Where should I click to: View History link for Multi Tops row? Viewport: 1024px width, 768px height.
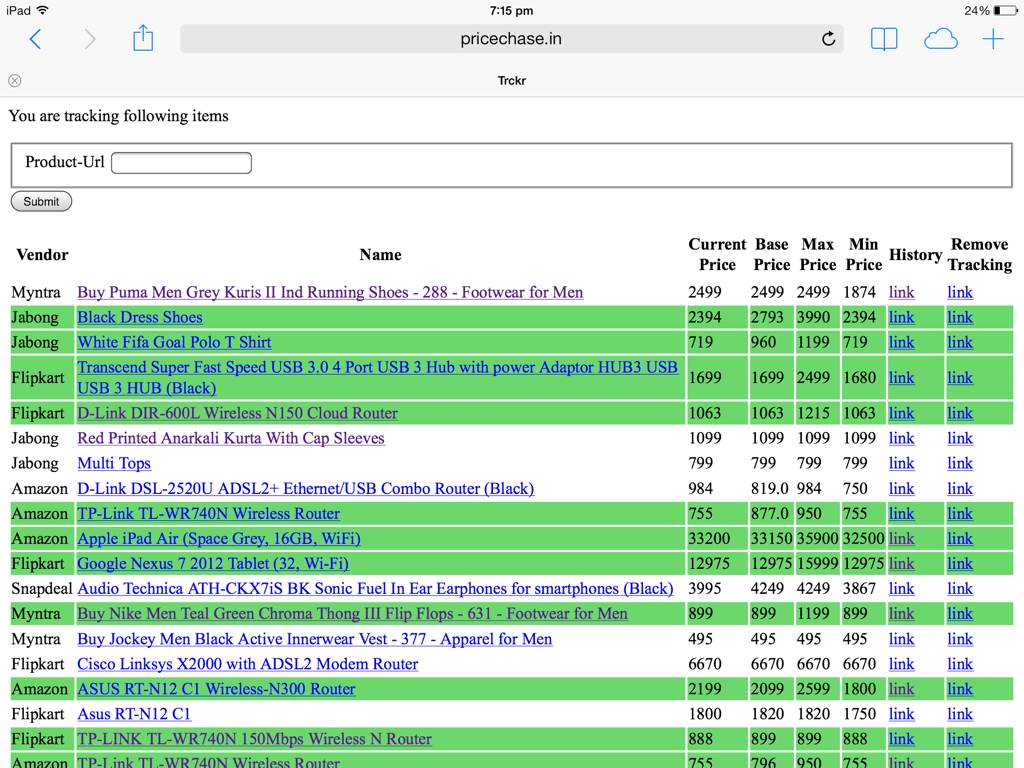tap(901, 462)
